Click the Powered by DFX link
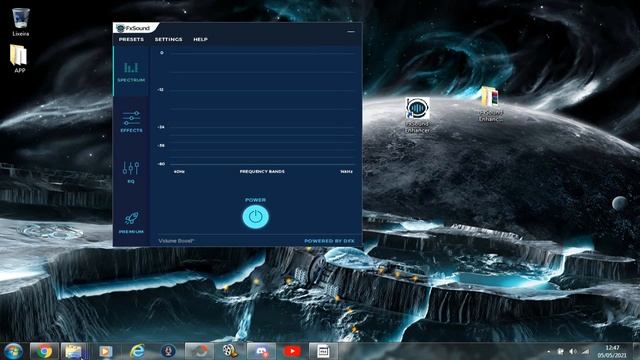This screenshot has width=640, height=360. tap(329, 241)
